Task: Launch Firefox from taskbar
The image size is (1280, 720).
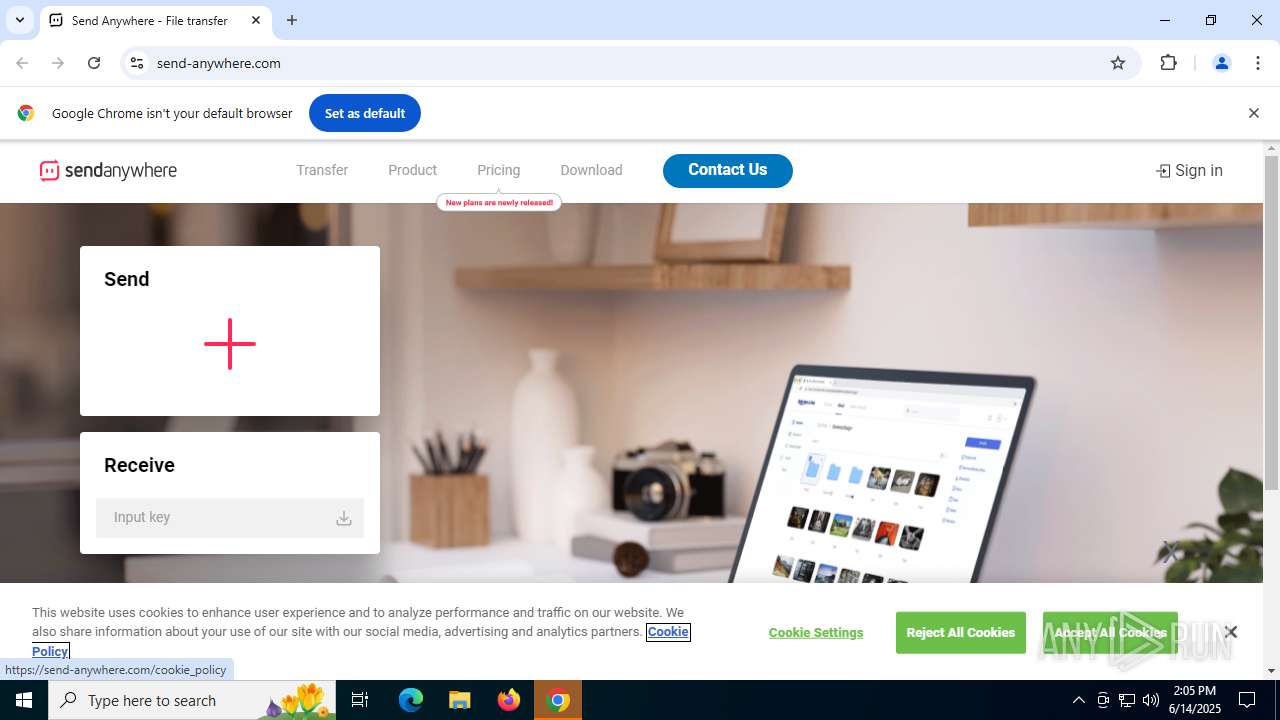Action: 508,700
